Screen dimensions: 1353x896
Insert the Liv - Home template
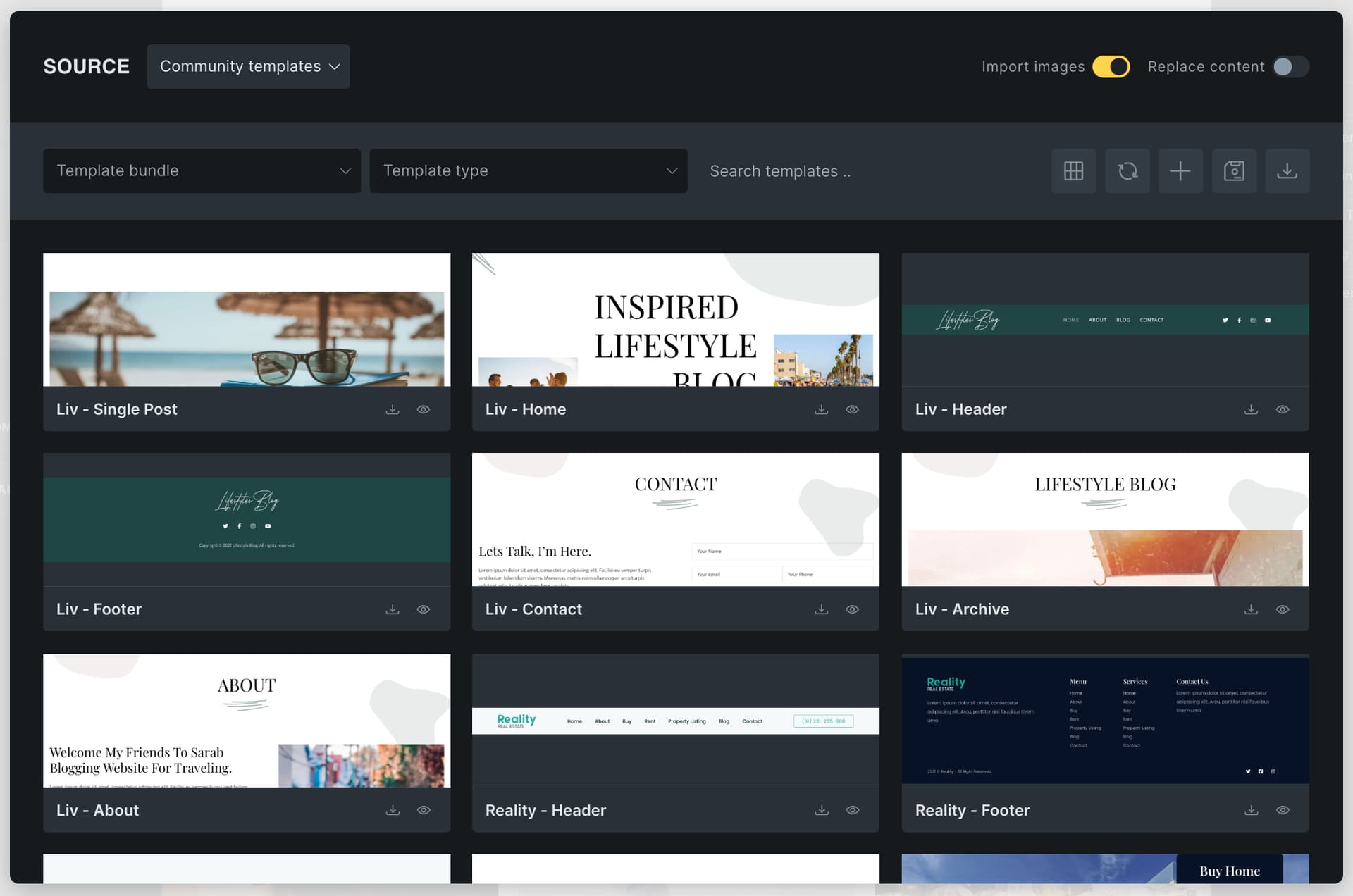coord(822,409)
